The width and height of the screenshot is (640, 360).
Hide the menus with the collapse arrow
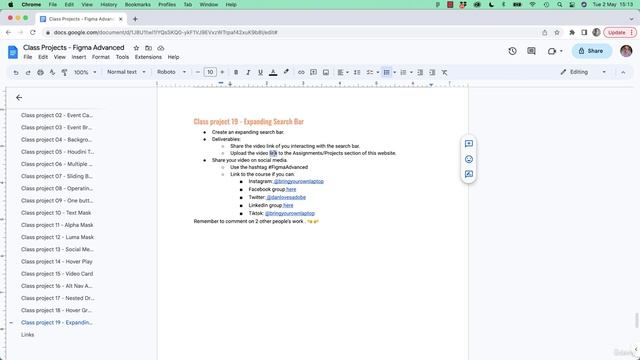(623, 72)
